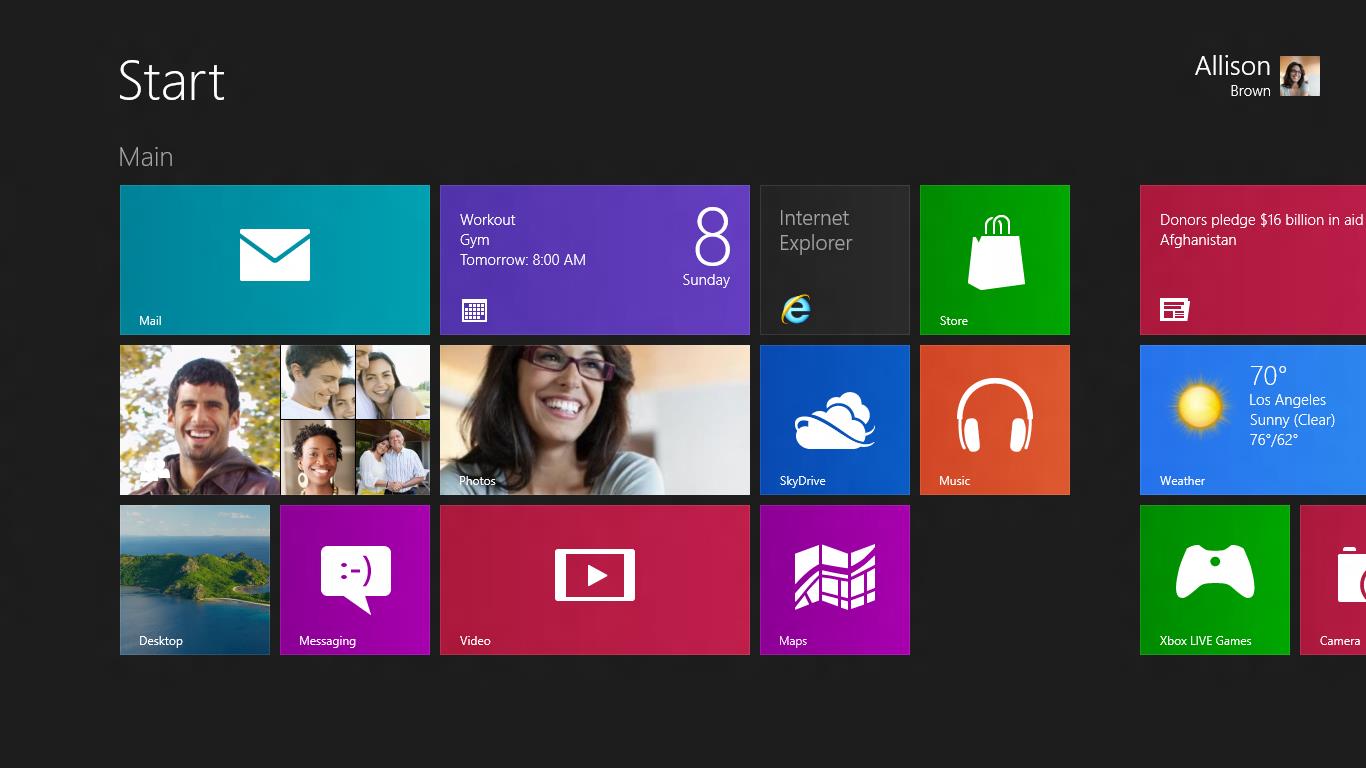Click the "SkyDrive" tile label
This screenshot has height=768, width=1366.
[x=803, y=481]
